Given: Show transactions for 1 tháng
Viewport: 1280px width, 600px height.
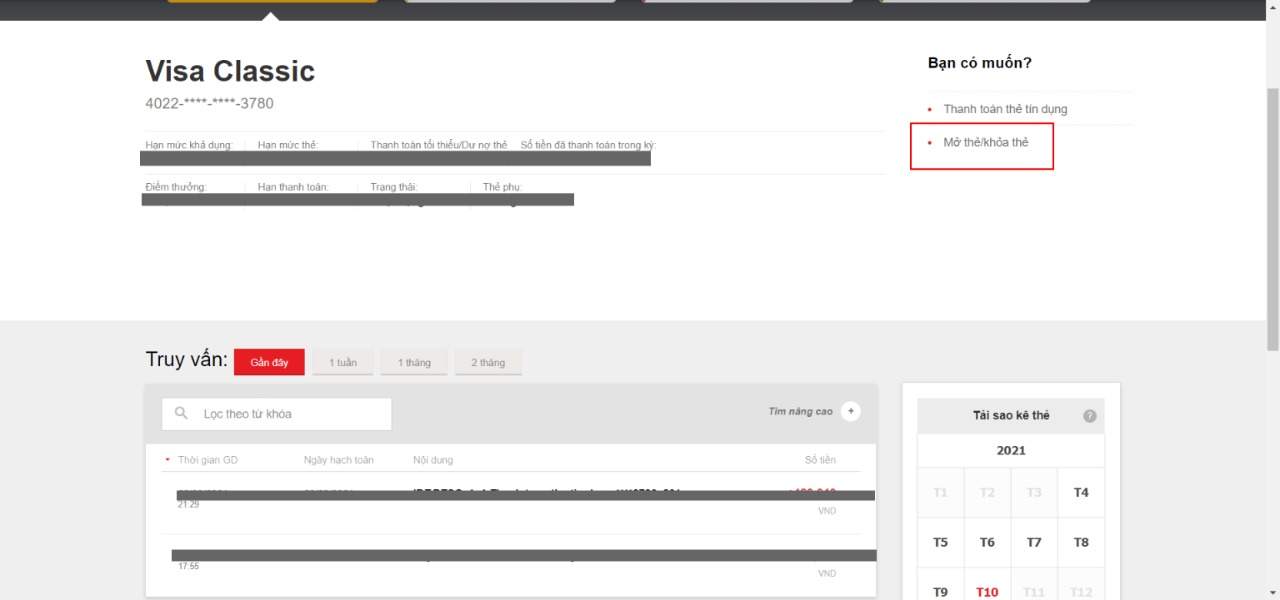Looking at the screenshot, I should click(x=414, y=362).
